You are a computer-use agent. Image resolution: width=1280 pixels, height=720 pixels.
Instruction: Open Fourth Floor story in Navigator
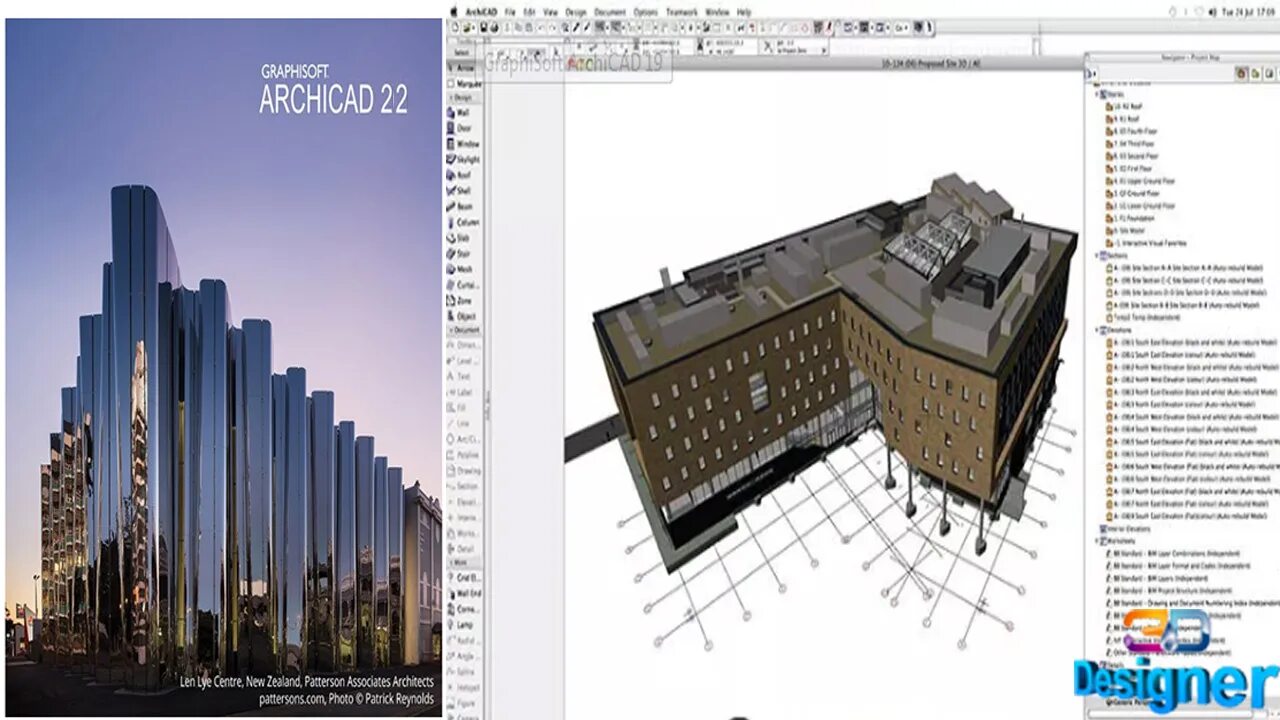tap(1131, 131)
